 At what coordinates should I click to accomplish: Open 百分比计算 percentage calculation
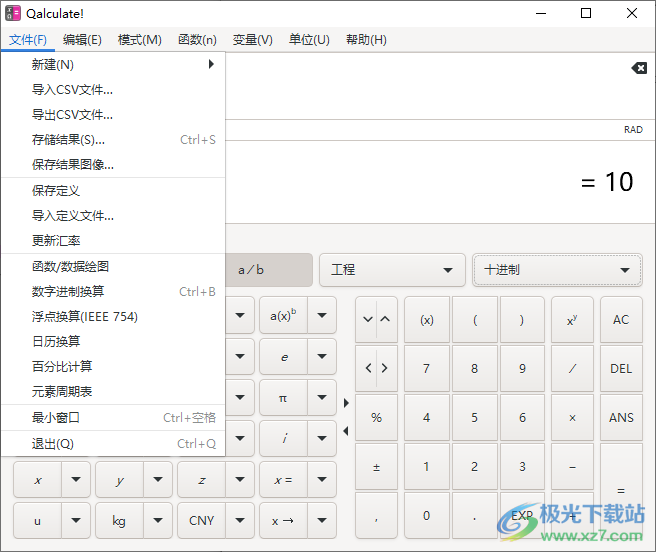[x=113, y=367]
